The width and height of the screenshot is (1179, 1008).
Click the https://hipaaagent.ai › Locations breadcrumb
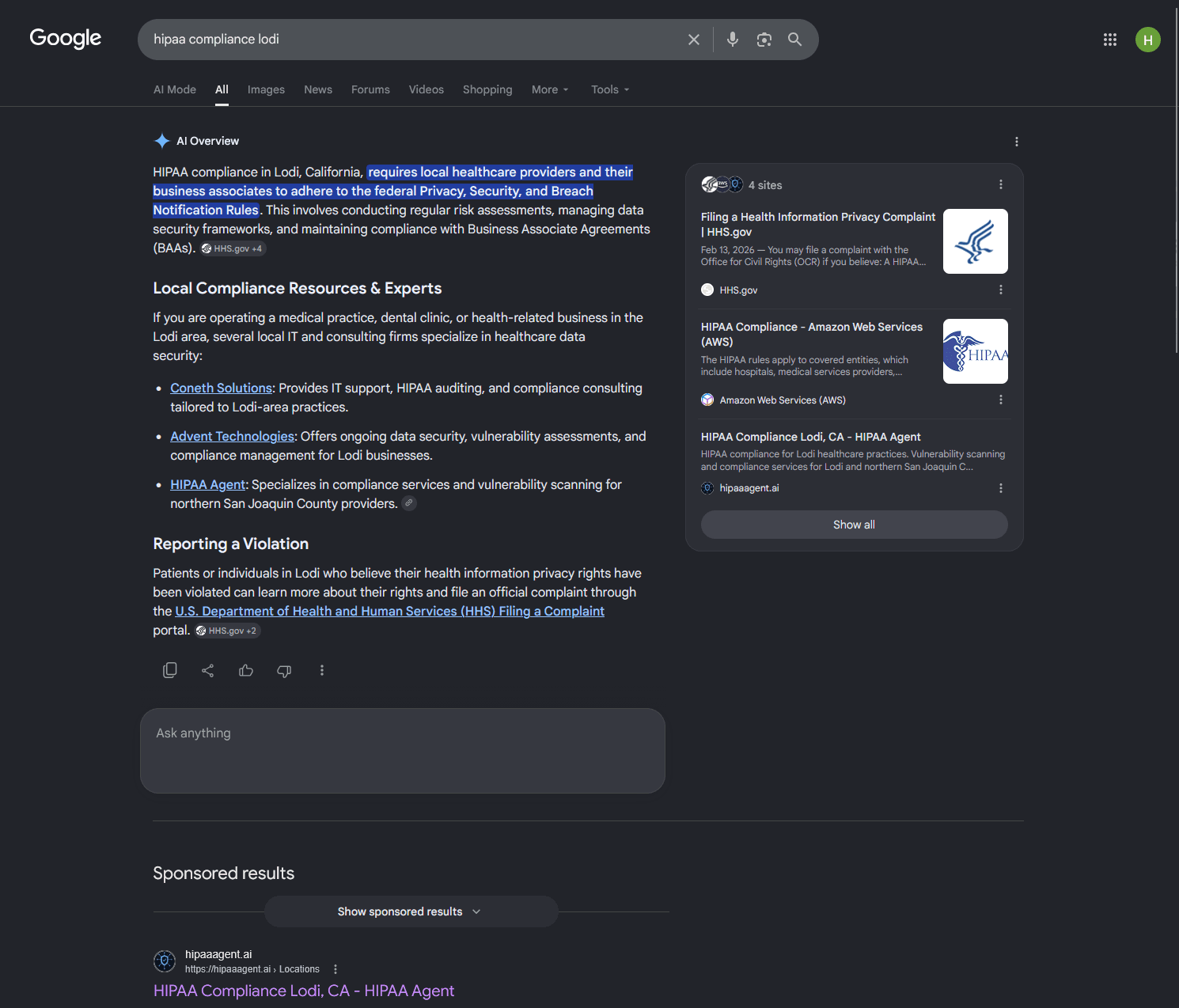pyautogui.click(x=252, y=969)
